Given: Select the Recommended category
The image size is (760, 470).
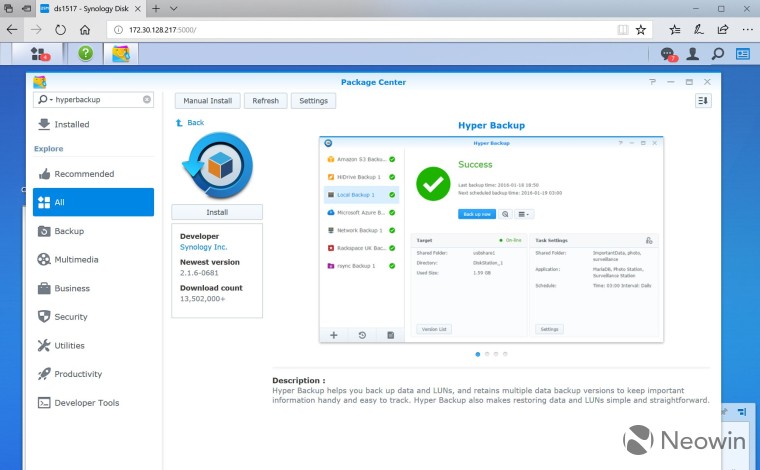Looking at the screenshot, I should point(93,174).
